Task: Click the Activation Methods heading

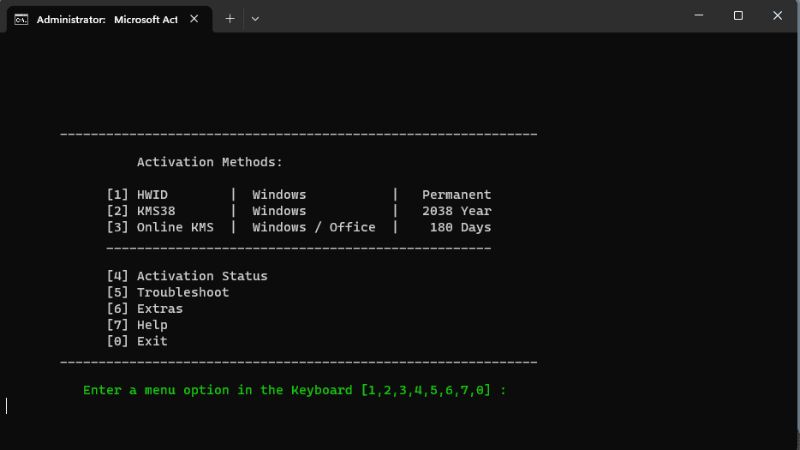Action: 209,162
